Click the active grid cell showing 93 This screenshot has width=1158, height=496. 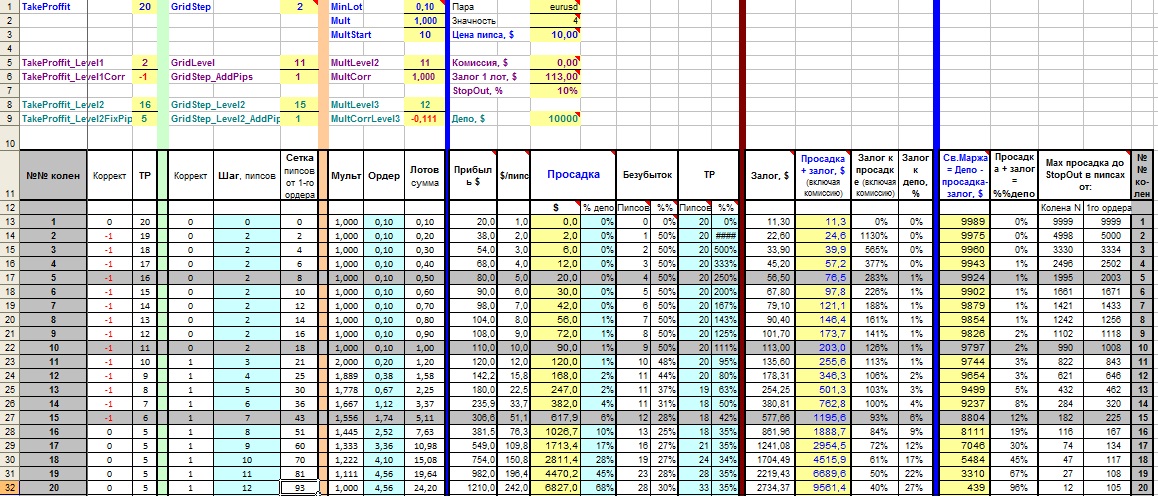click(x=300, y=489)
